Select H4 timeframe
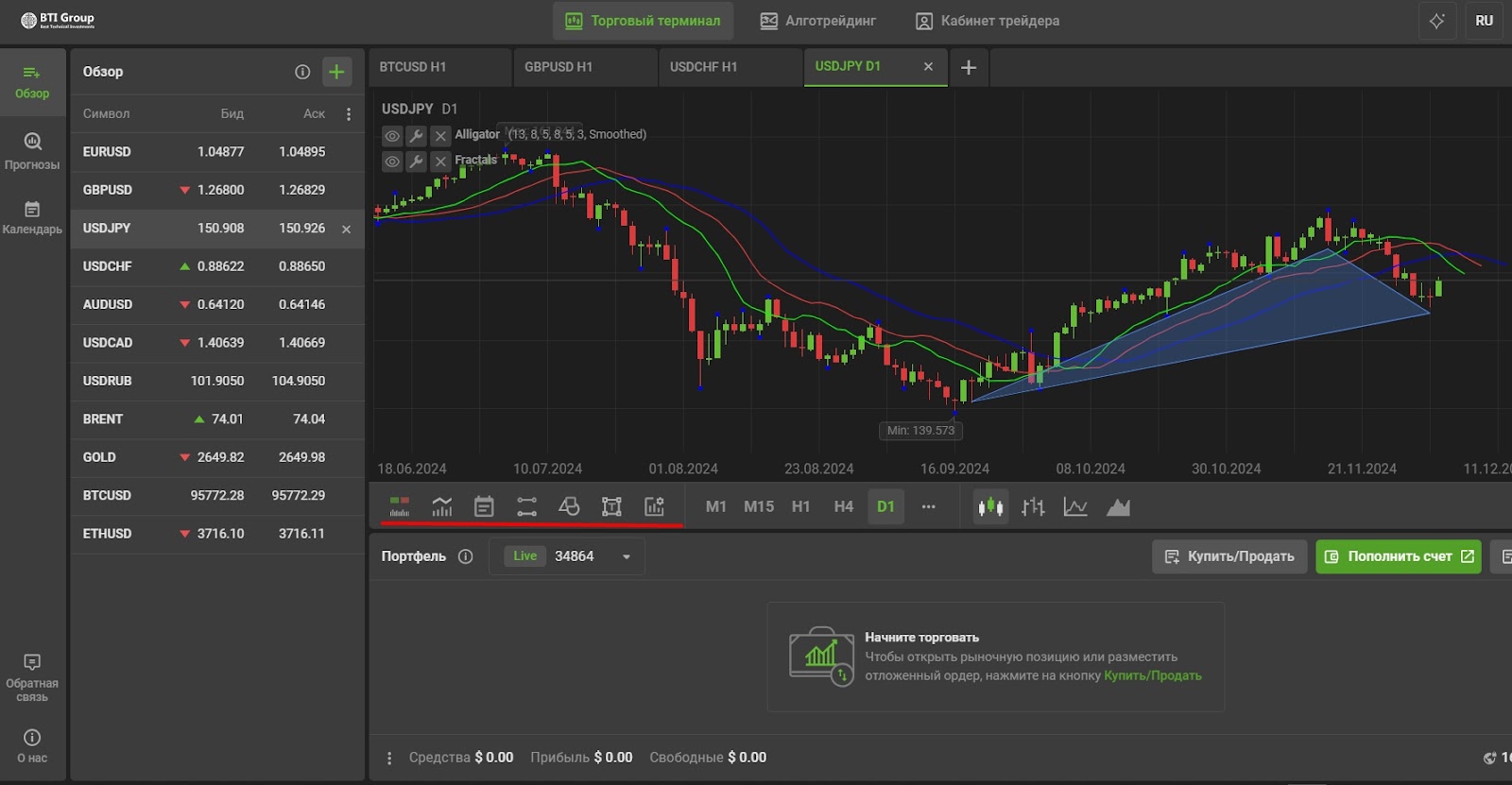The image size is (1512, 785). pyautogui.click(x=844, y=507)
